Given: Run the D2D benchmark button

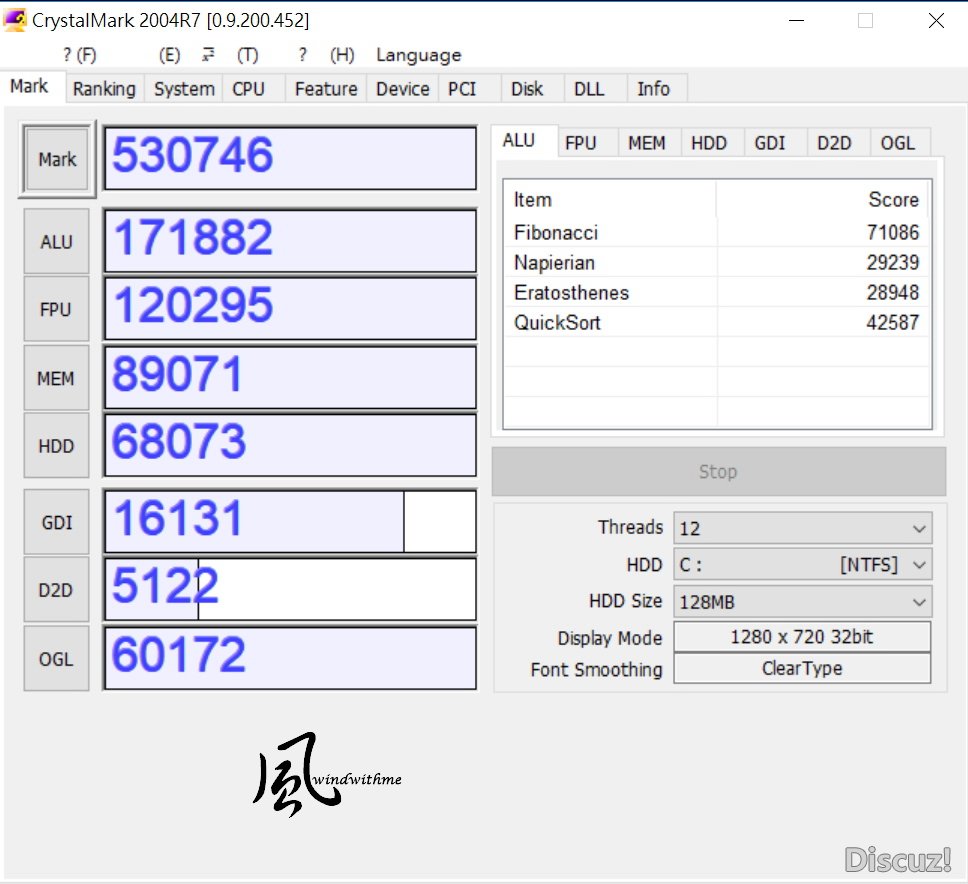Looking at the screenshot, I should pyautogui.click(x=56, y=590).
